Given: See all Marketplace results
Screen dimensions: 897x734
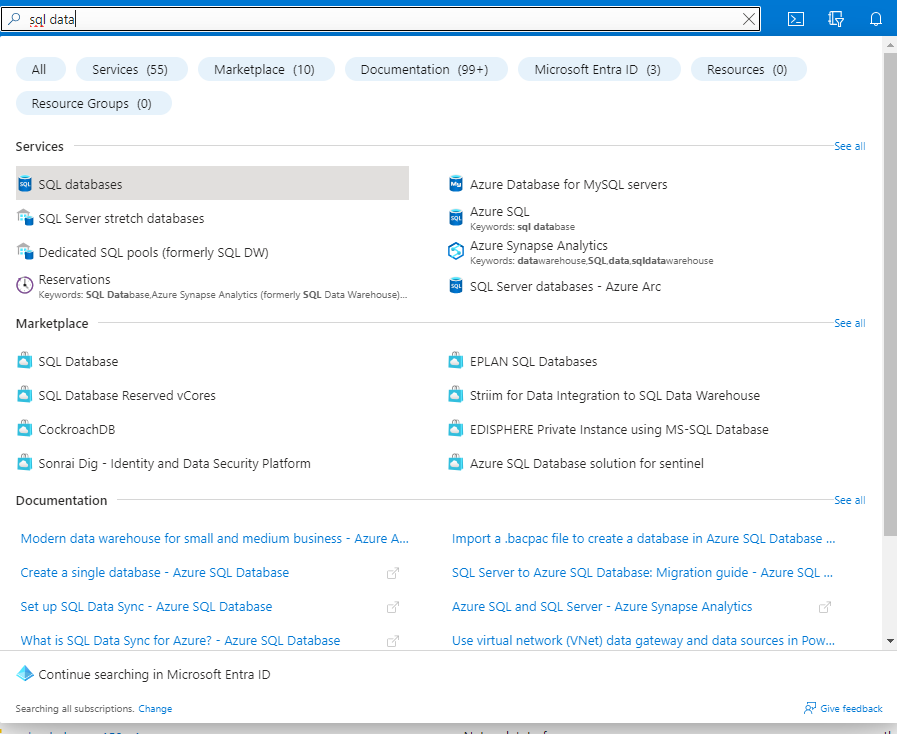Looking at the screenshot, I should coord(850,323).
